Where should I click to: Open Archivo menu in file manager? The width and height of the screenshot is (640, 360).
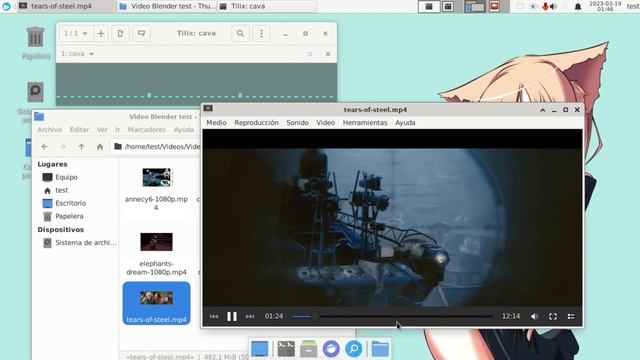(50, 129)
